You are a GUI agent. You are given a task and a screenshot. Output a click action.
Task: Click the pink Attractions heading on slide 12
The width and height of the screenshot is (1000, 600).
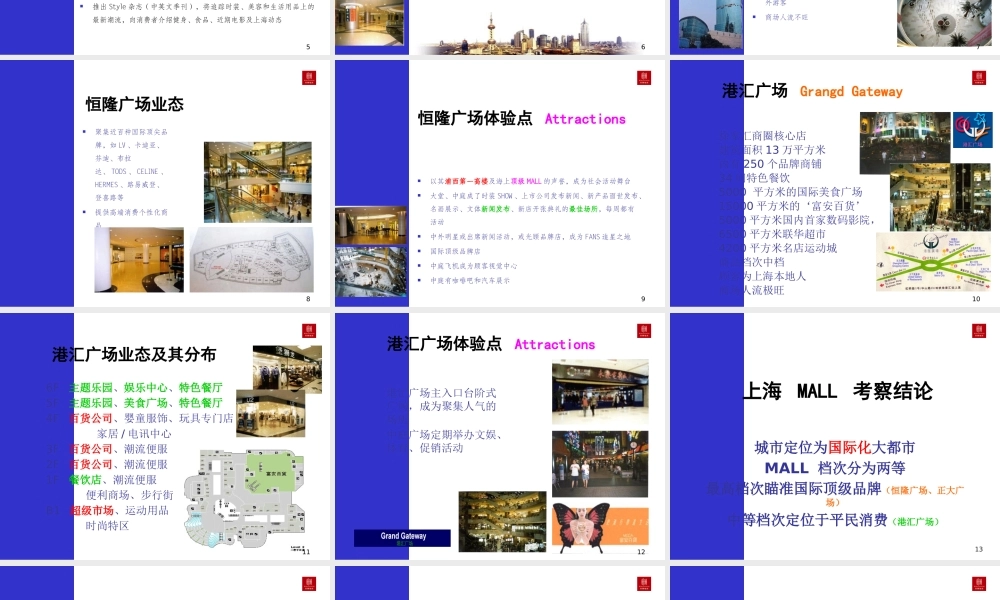(554, 345)
